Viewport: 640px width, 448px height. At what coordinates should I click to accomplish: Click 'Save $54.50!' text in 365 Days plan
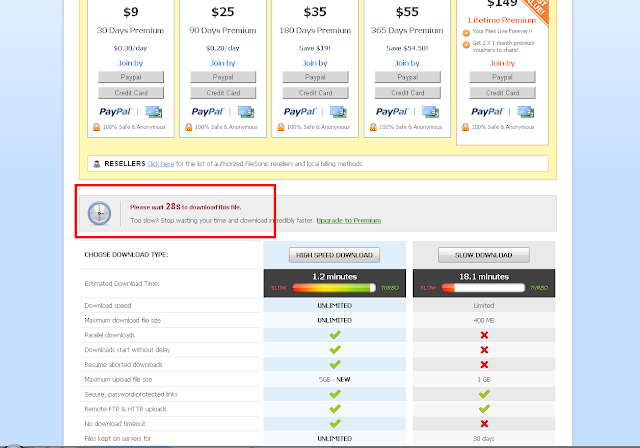(x=407, y=48)
